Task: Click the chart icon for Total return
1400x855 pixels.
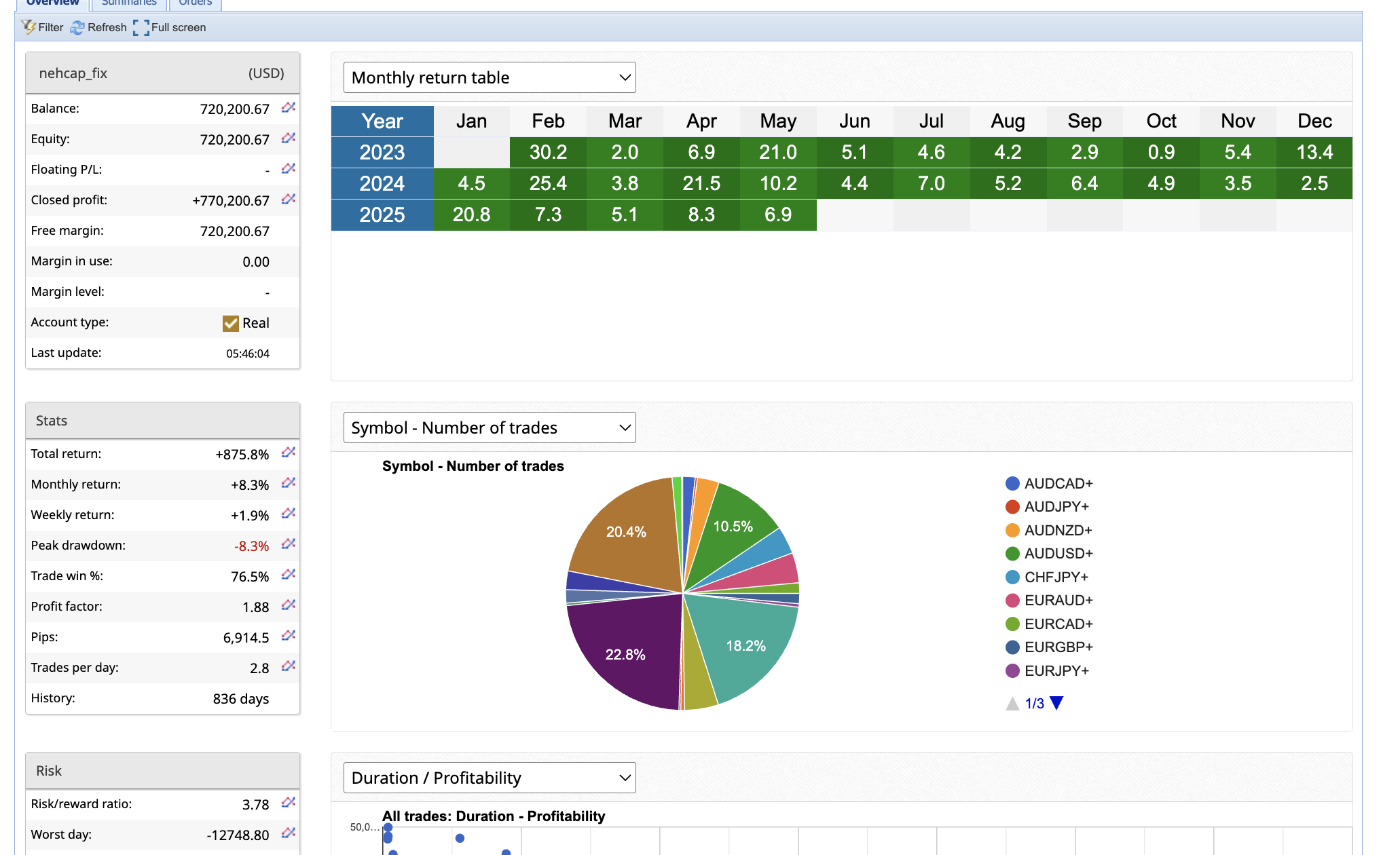Action: click(289, 453)
